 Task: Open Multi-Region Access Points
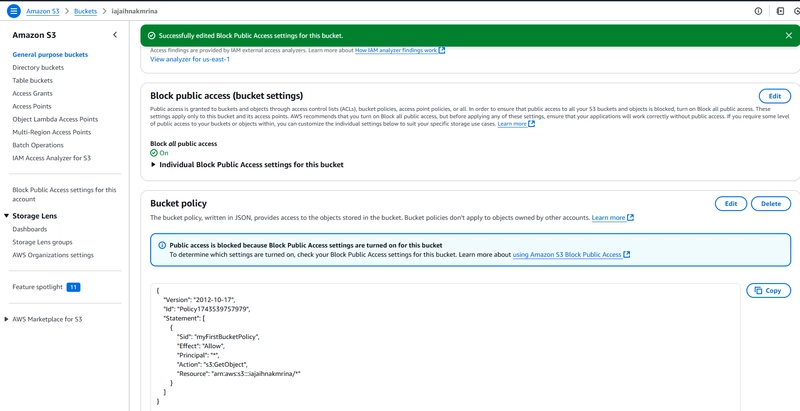(52, 132)
